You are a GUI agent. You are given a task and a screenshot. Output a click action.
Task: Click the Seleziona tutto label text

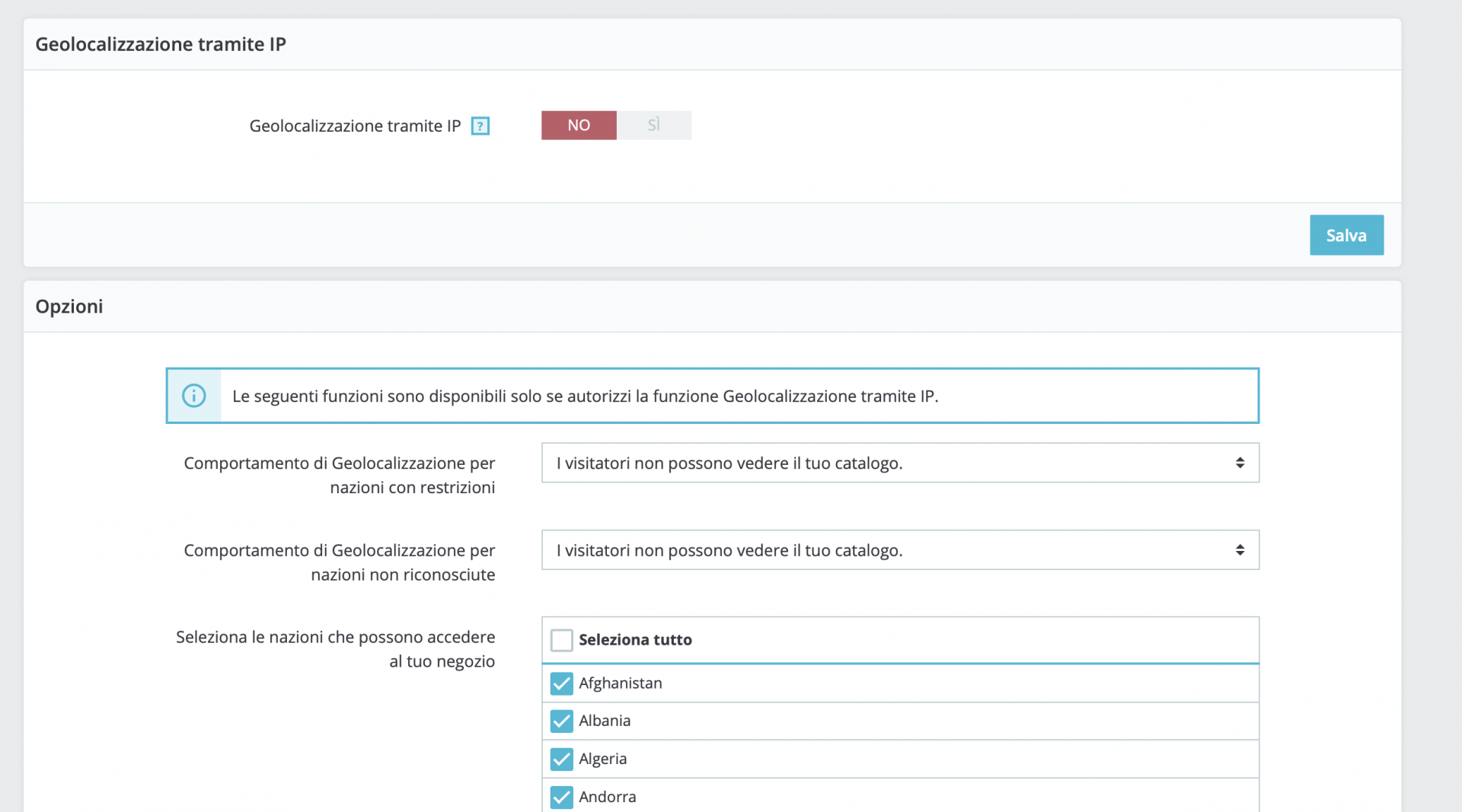pyautogui.click(x=635, y=640)
